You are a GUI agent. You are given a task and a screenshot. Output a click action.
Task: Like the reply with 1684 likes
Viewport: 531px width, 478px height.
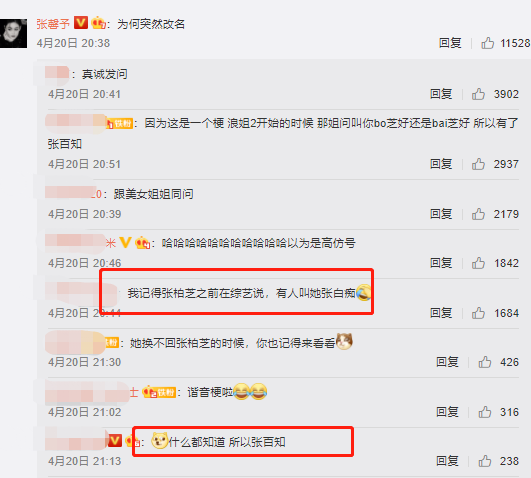pos(478,313)
